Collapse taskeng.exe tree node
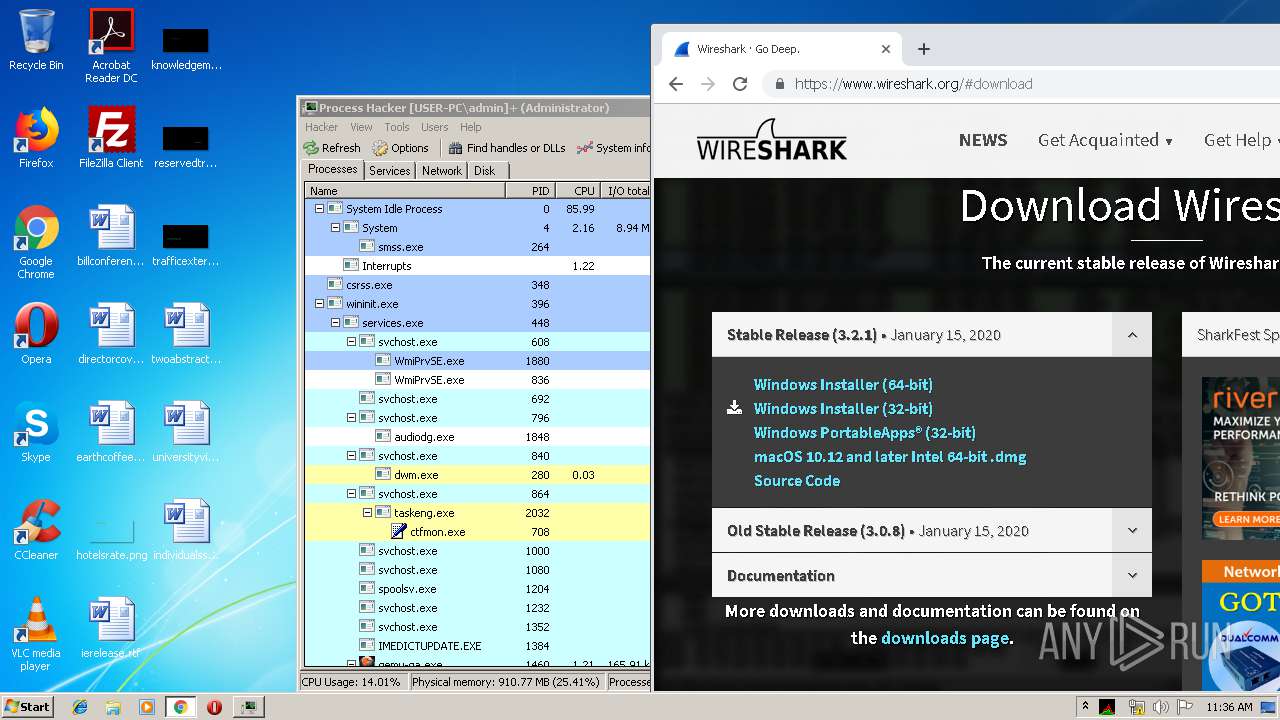Image resolution: width=1280 pixels, height=720 pixels. point(367,513)
